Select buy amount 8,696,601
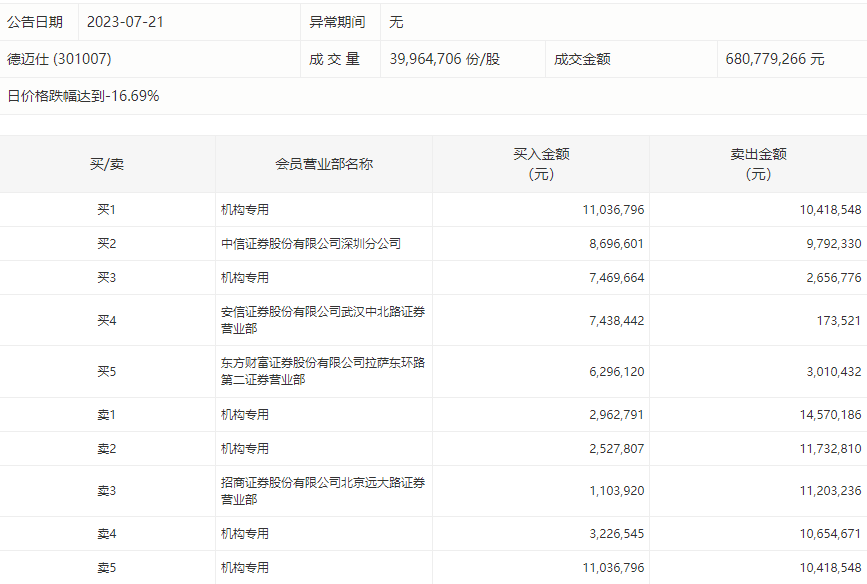Viewport: 867px width, 584px height. [x=617, y=244]
